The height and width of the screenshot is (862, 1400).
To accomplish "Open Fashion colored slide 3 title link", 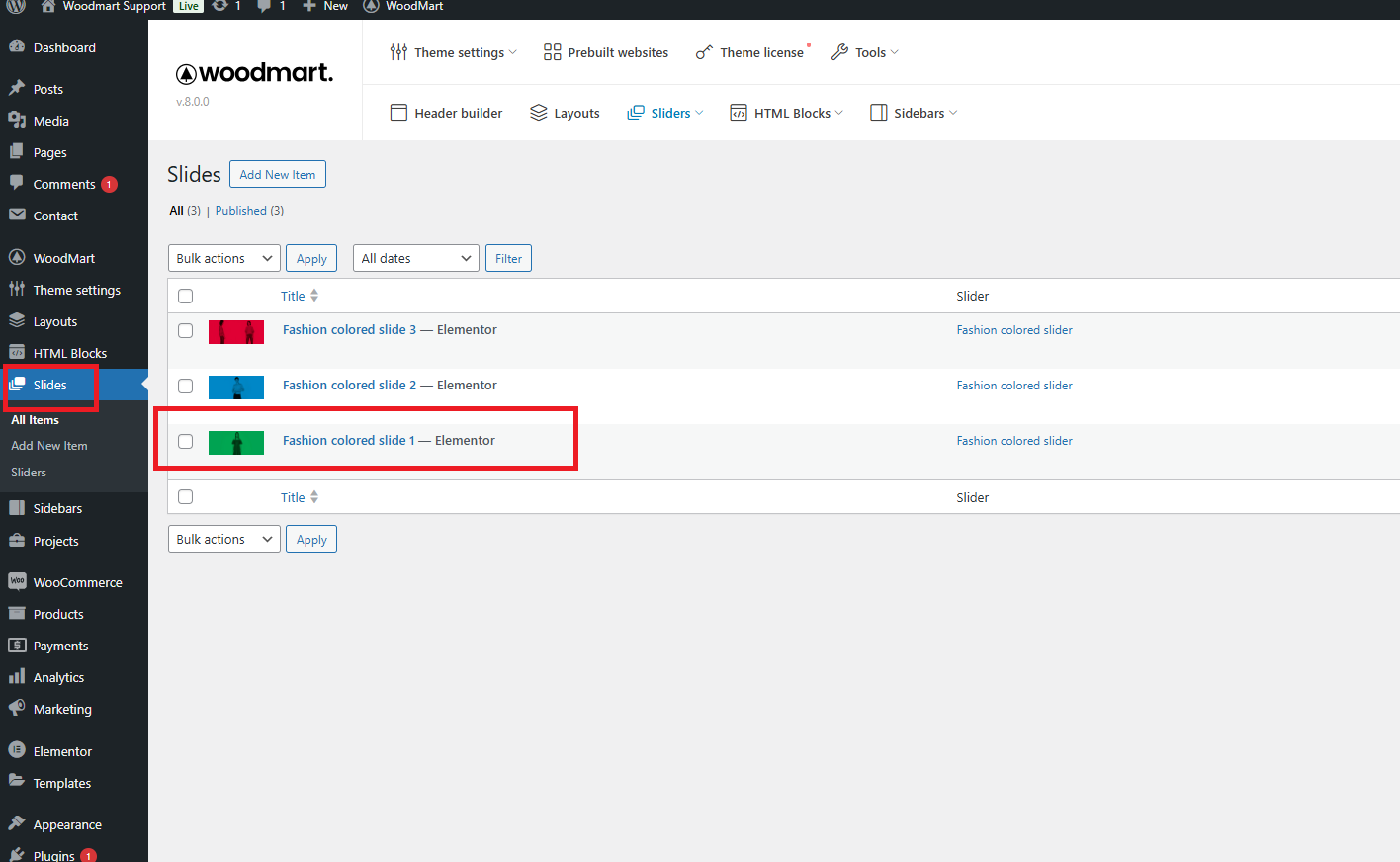I will pyautogui.click(x=349, y=330).
